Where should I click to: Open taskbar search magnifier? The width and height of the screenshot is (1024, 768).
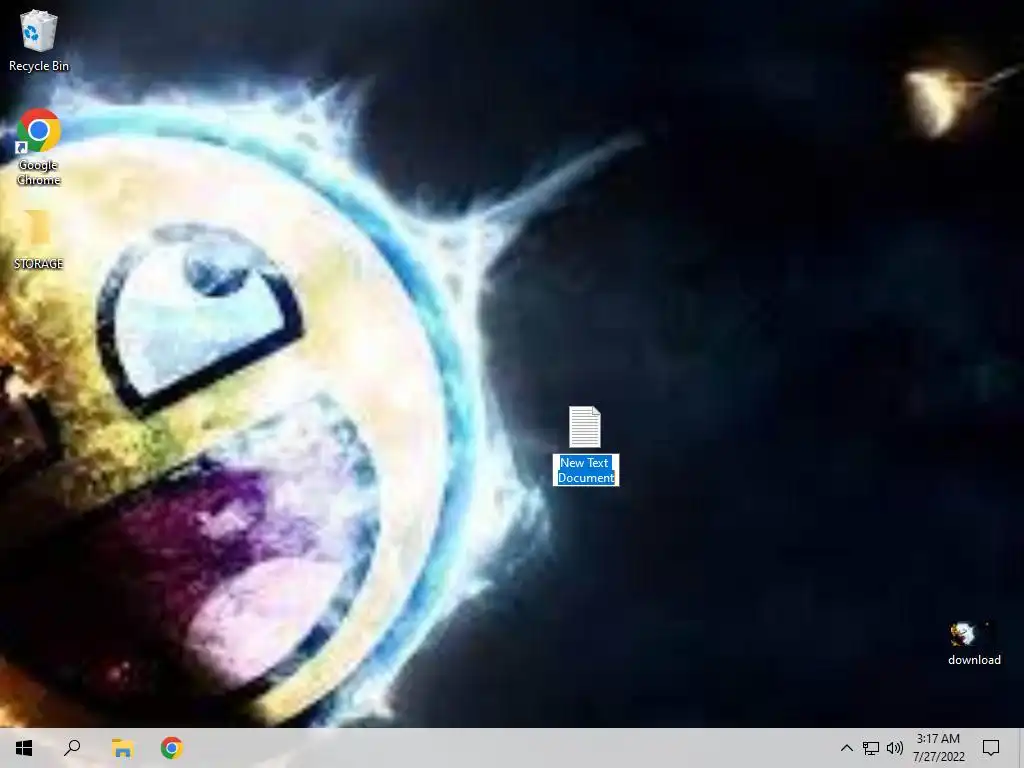[x=72, y=748]
